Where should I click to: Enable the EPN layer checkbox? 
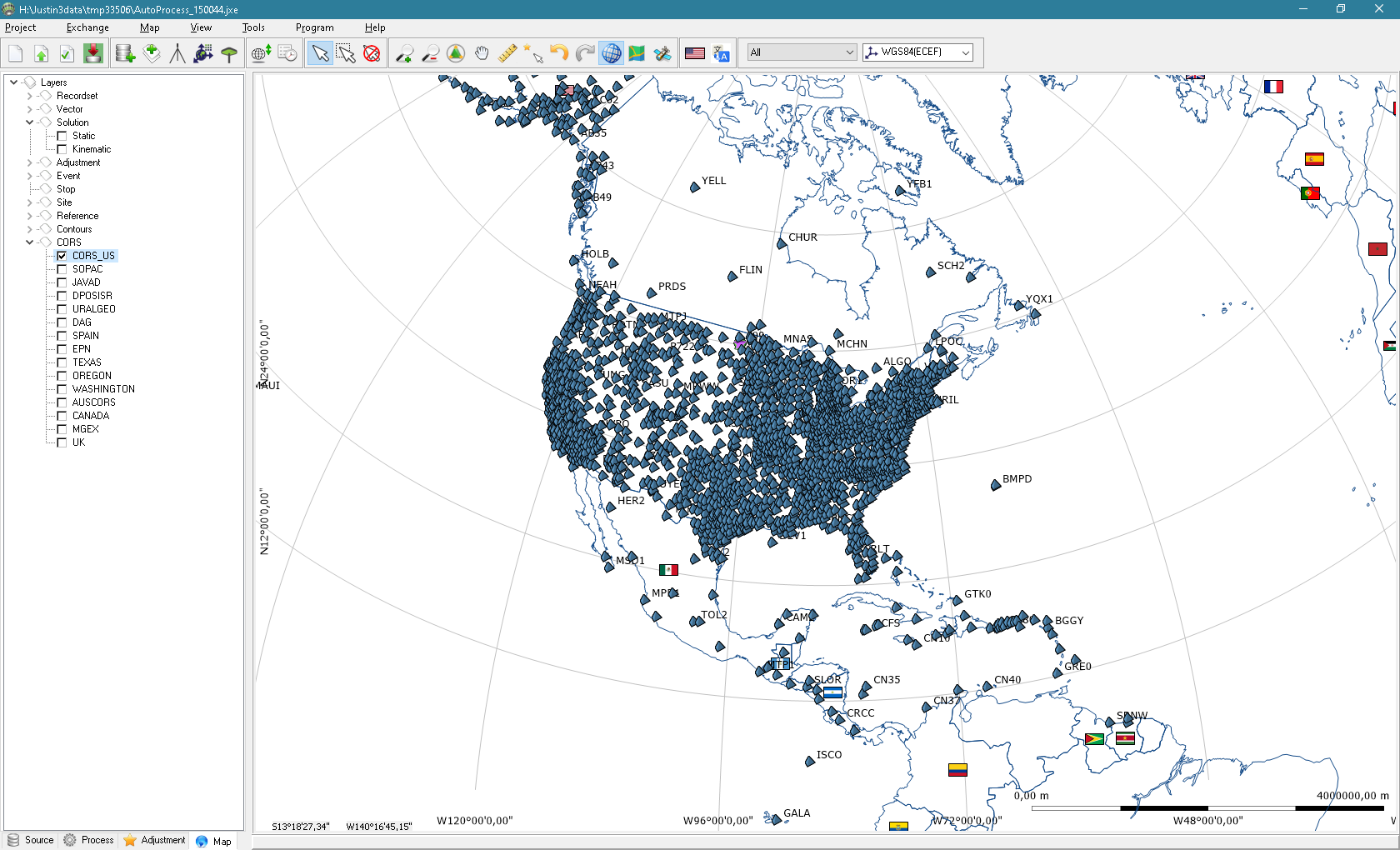tap(62, 349)
